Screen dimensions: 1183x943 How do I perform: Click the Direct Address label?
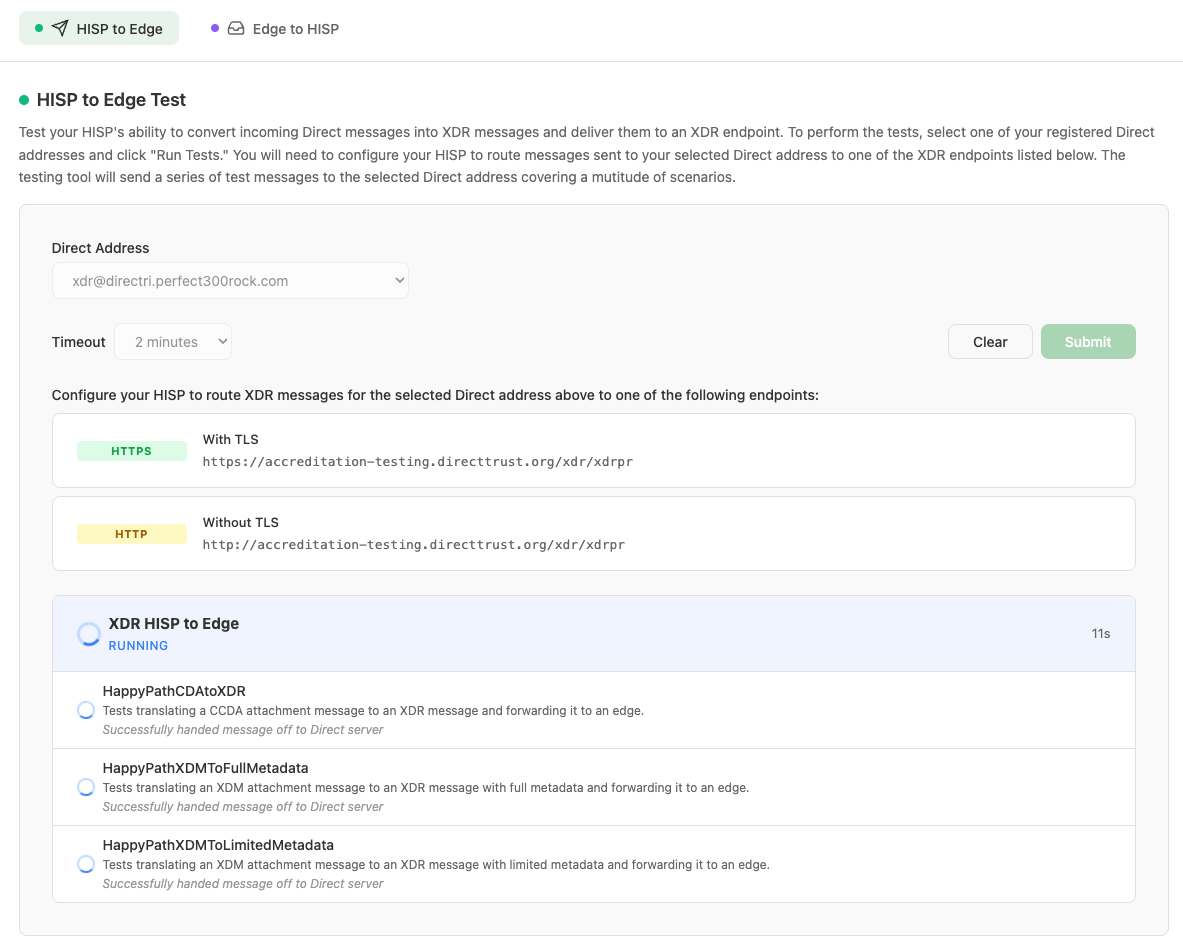(100, 248)
